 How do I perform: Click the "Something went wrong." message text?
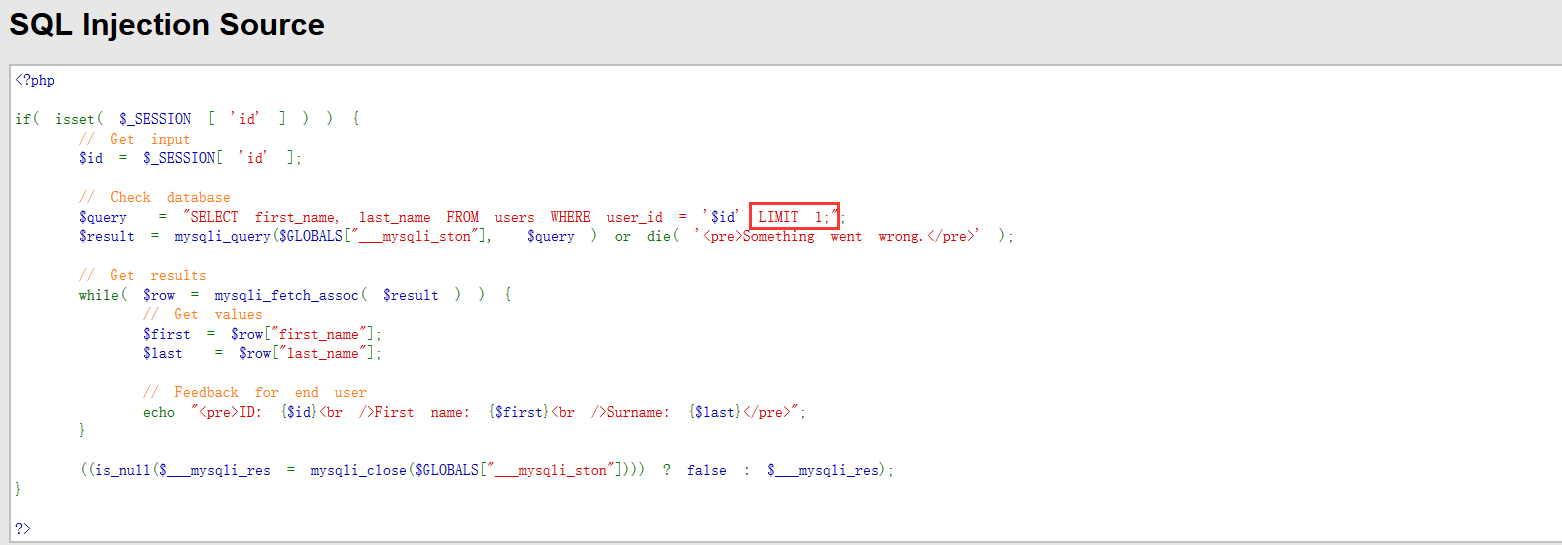coord(833,237)
